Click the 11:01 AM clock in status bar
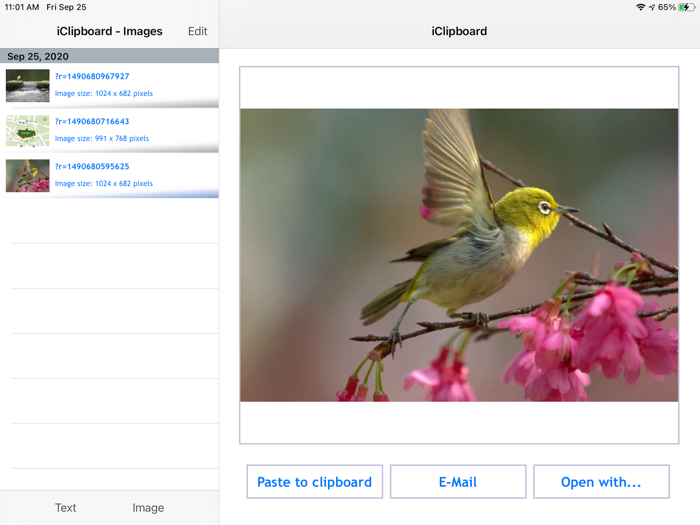700x525 pixels. point(22,7)
